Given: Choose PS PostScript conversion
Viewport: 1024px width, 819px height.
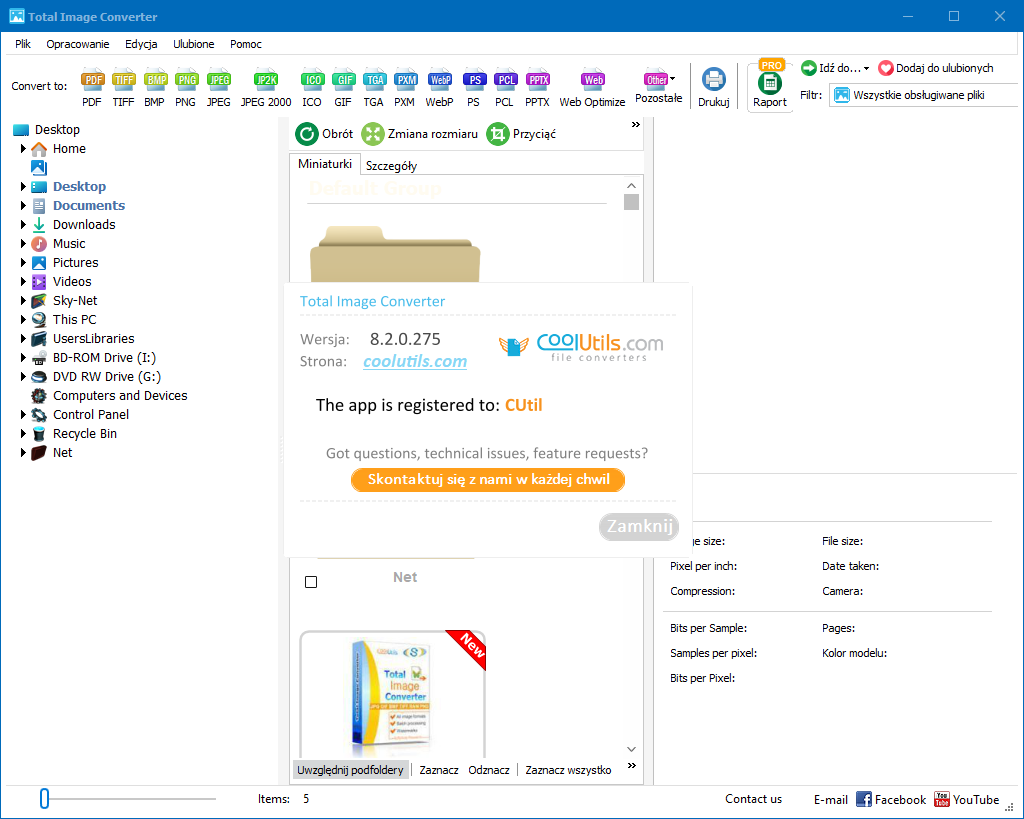Looking at the screenshot, I should pos(474,88).
